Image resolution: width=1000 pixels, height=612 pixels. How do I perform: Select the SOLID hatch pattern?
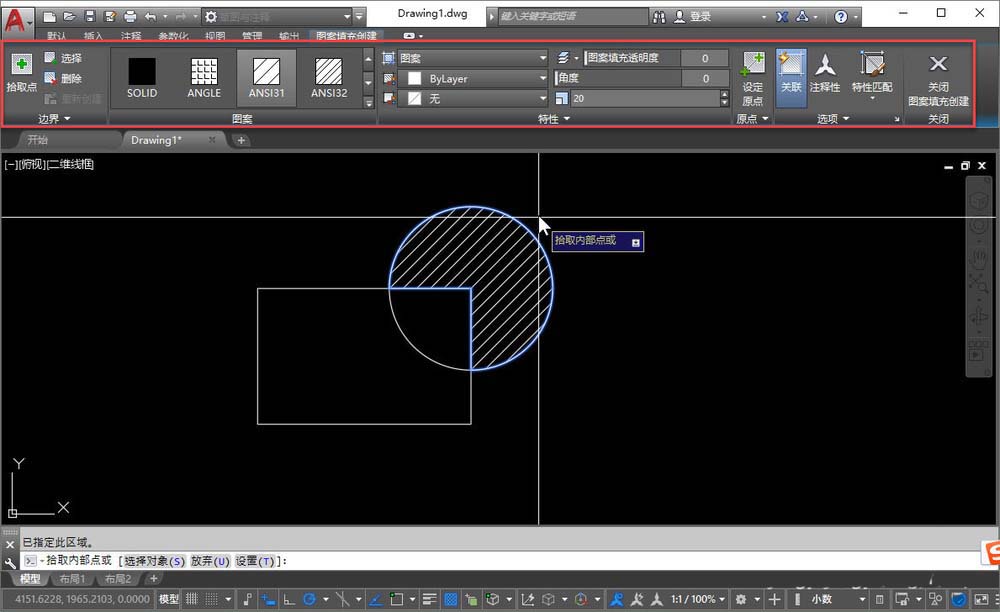click(x=142, y=77)
